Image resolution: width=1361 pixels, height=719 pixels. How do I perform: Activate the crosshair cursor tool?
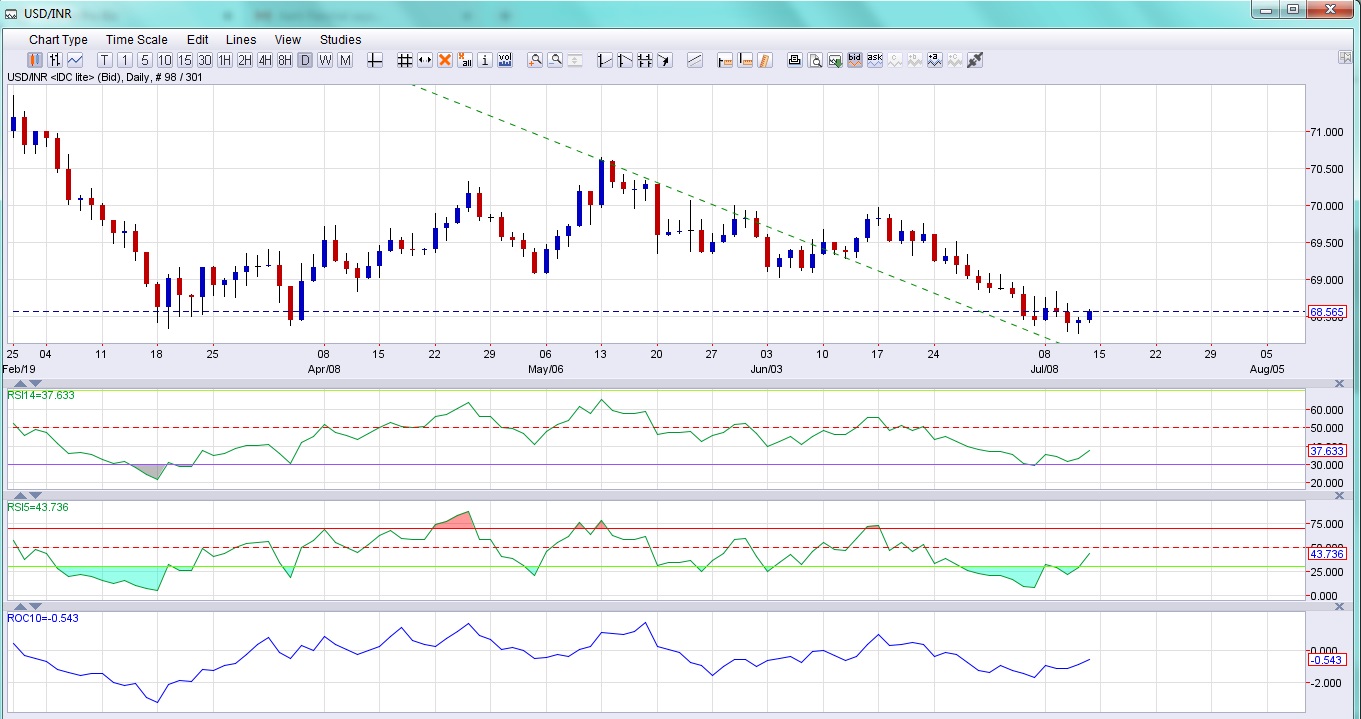pyautogui.click(x=375, y=60)
